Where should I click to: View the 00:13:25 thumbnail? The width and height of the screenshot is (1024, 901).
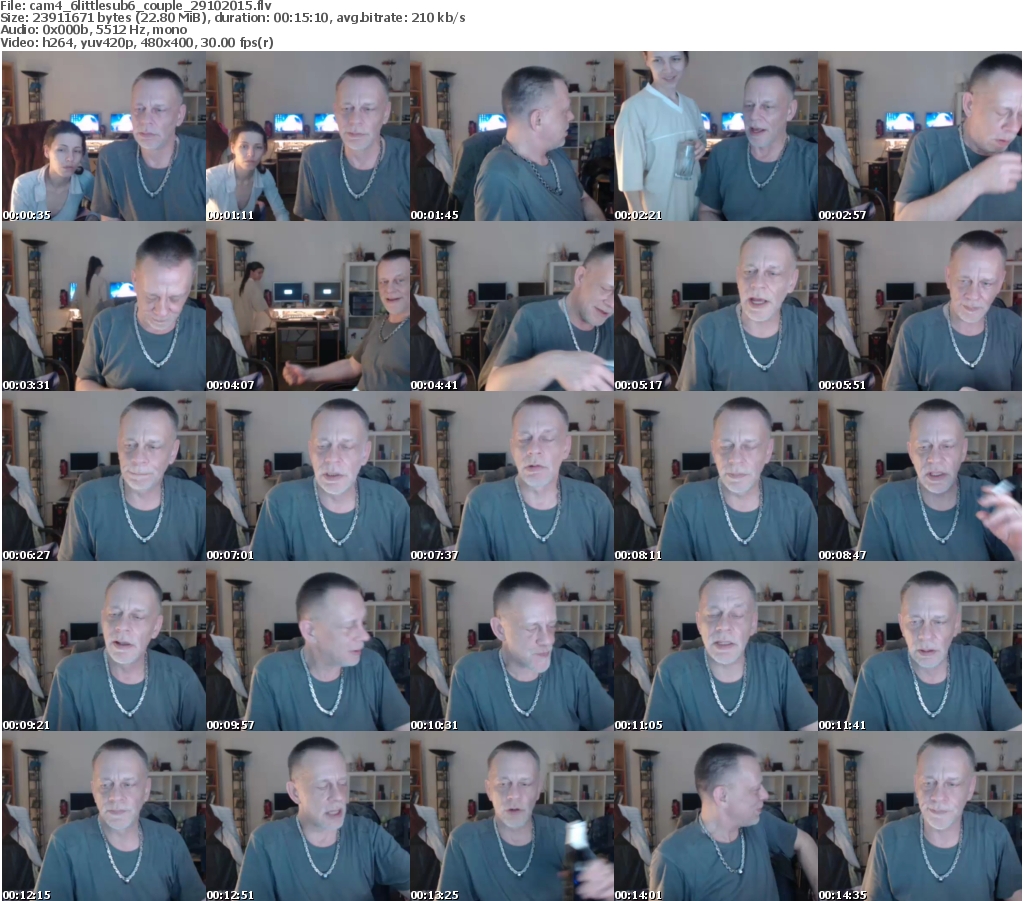click(512, 816)
